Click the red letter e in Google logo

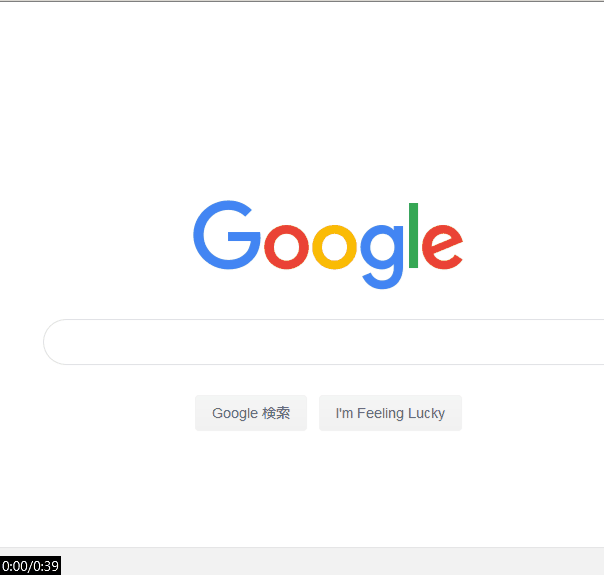click(442, 246)
